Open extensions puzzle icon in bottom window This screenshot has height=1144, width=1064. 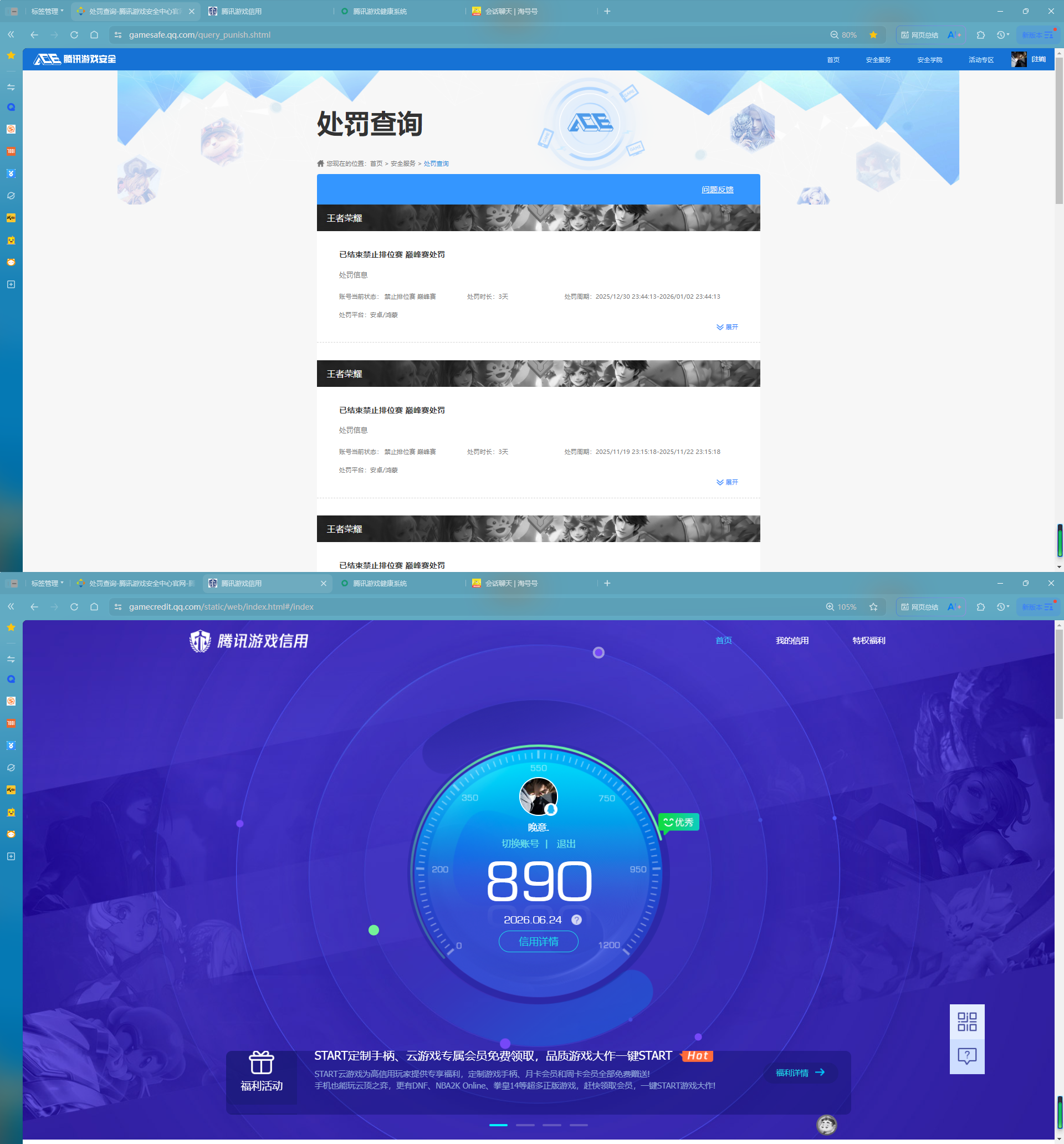pos(981,606)
